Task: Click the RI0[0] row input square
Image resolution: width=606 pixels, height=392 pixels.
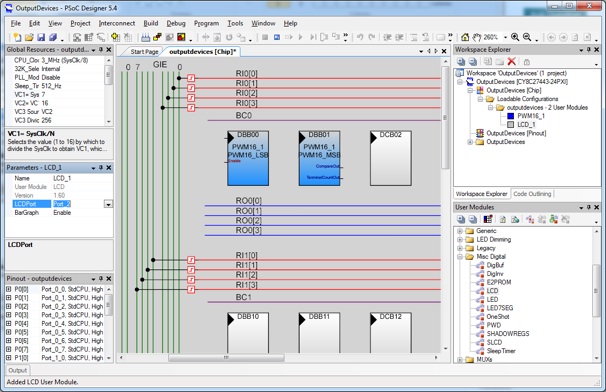Action: (x=191, y=78)
